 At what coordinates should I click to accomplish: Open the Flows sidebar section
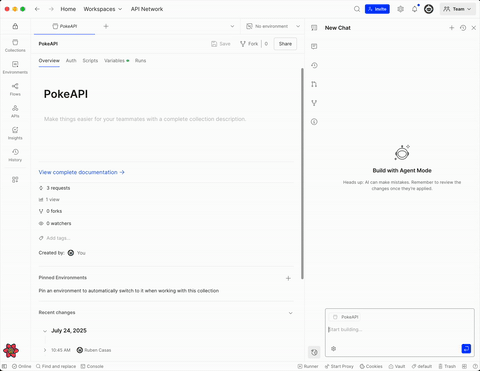(x=15, y=90)
